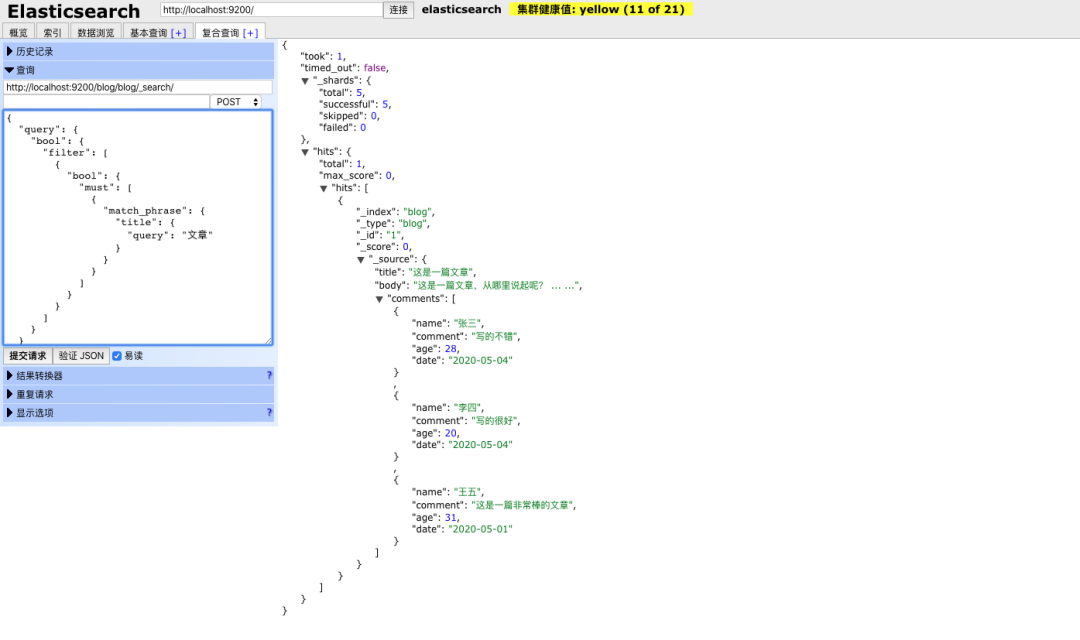Click the "age": 28 entry

click(x=435, y=349)
